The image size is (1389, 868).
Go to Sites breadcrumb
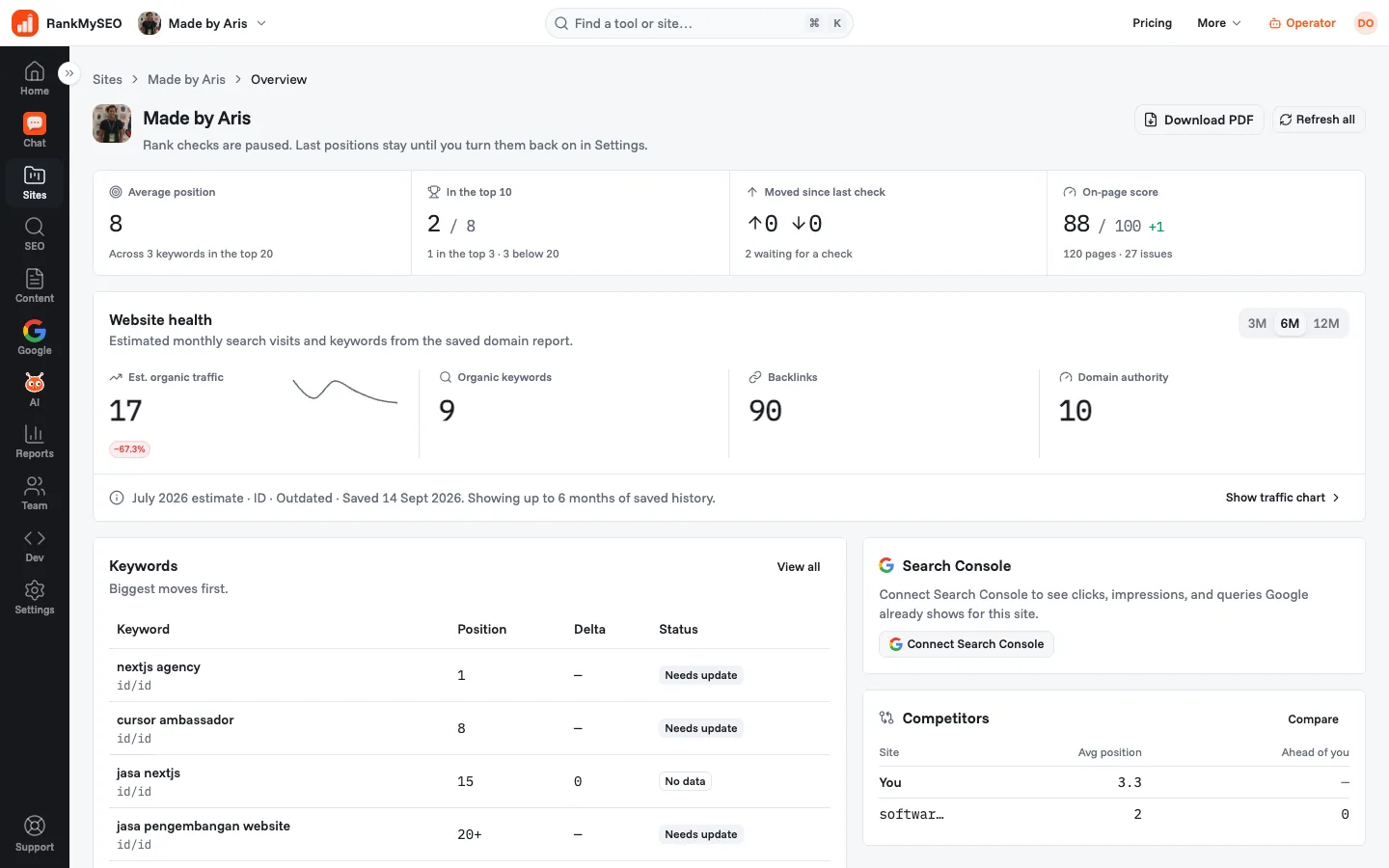click(x=107, y=79)
